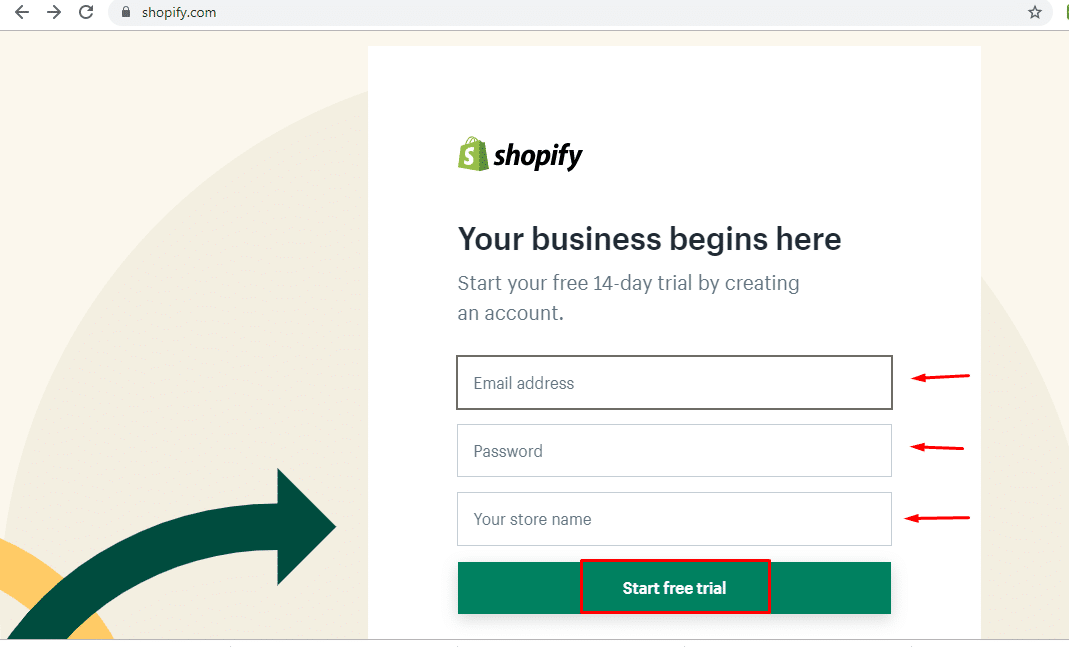
Task: Click the red arrow beside store name
Action: click(x=936, y=518)
